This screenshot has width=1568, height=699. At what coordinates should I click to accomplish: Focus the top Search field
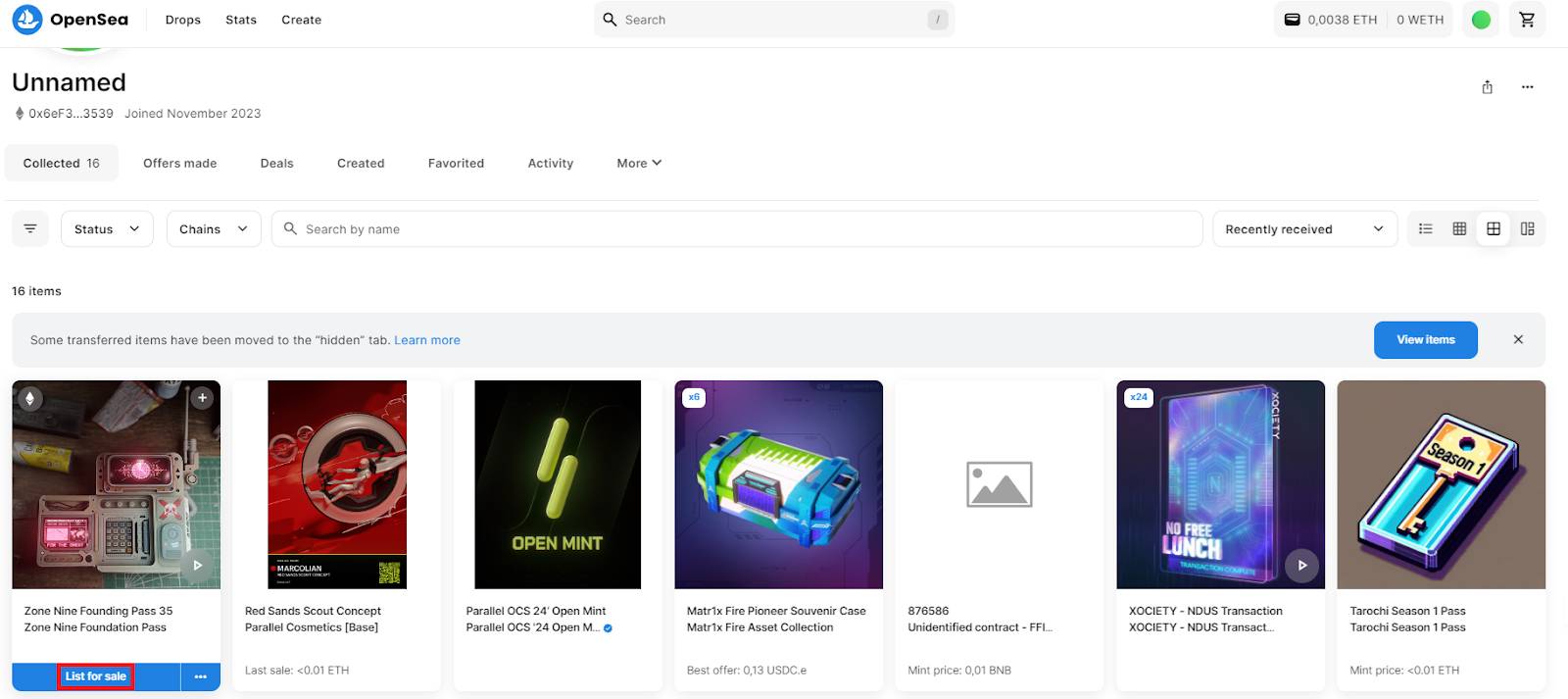(774, 20)
